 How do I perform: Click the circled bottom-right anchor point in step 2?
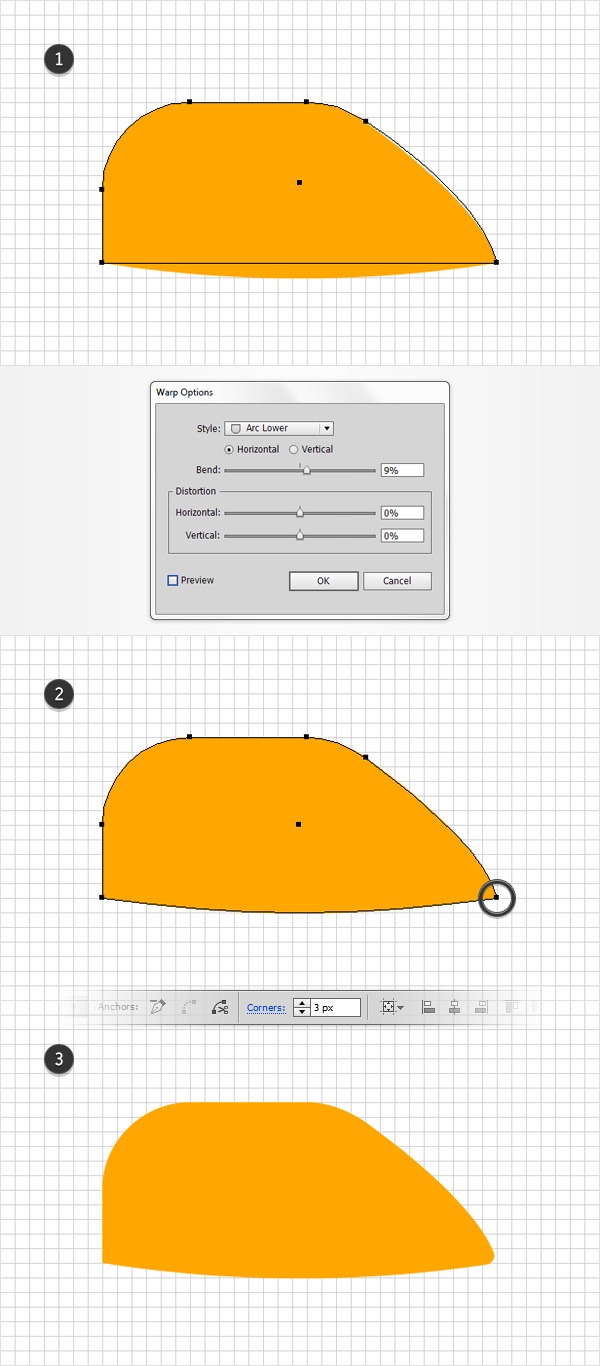[496, 898]
